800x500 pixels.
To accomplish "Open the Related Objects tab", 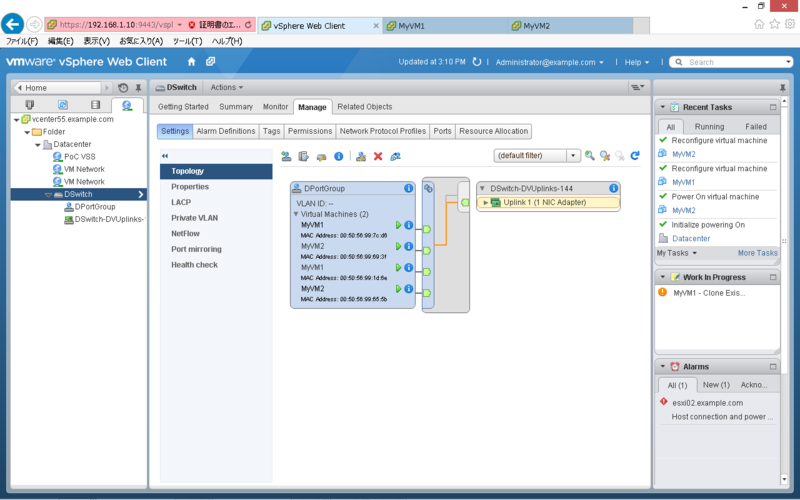I will point(365,107).
